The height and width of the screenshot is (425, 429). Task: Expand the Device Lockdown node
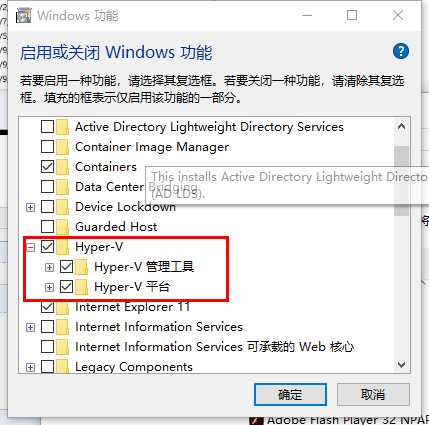click(x=30, y=207)
